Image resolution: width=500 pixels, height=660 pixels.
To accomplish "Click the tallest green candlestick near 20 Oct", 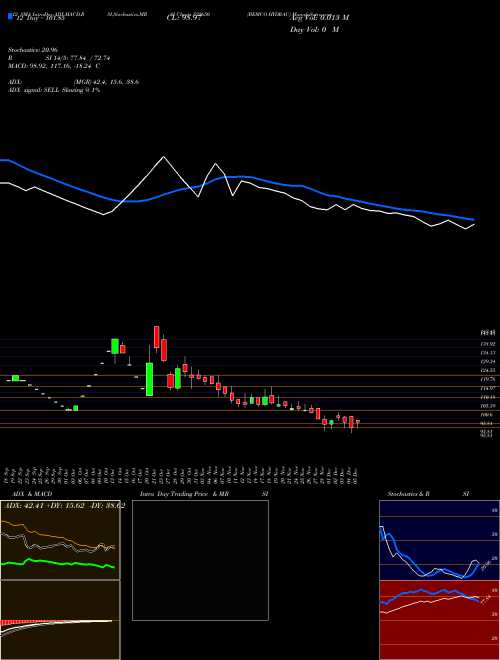I will 149,379.
